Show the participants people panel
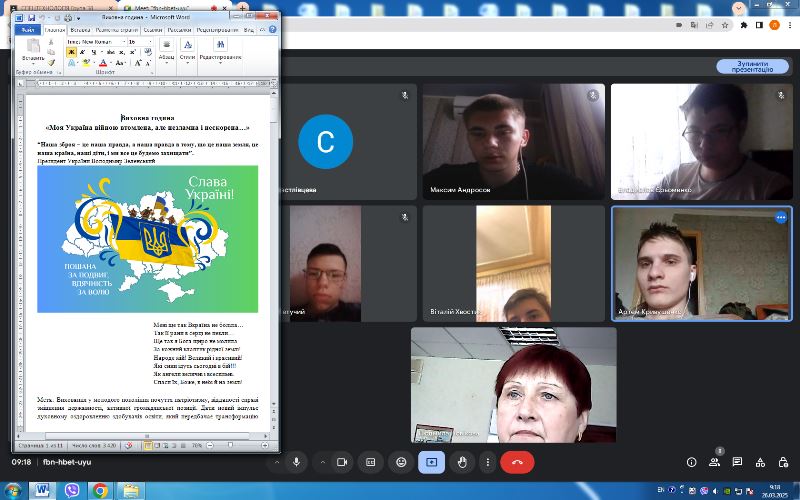 (715, 462)
